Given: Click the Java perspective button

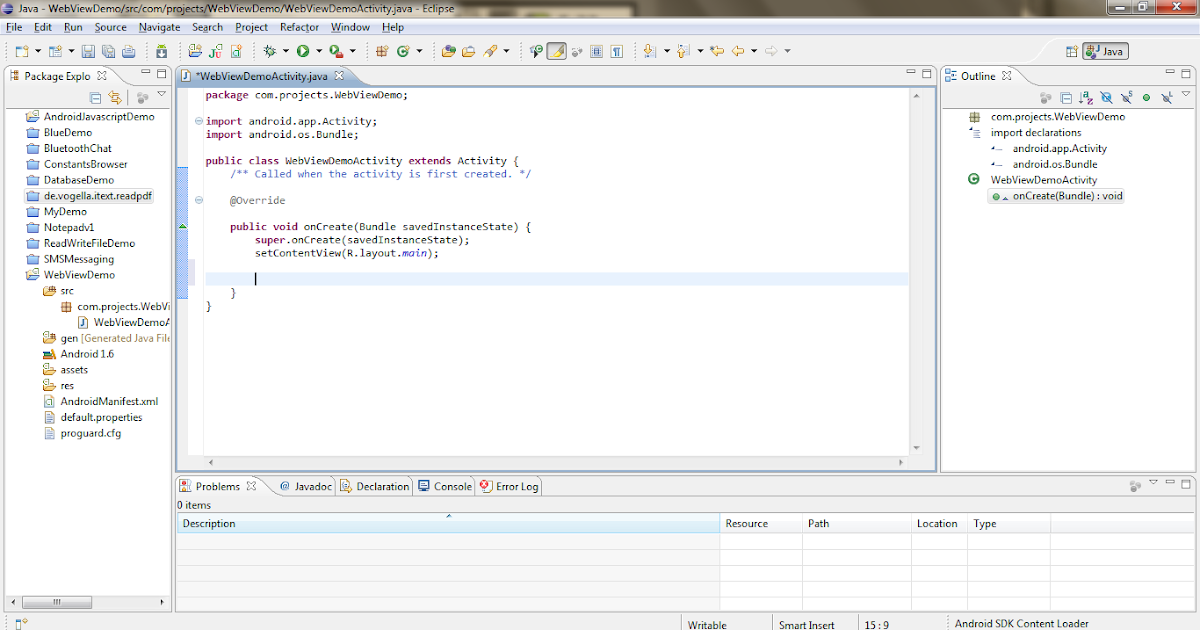Looking at the screenshot, I should (1106, 50).
